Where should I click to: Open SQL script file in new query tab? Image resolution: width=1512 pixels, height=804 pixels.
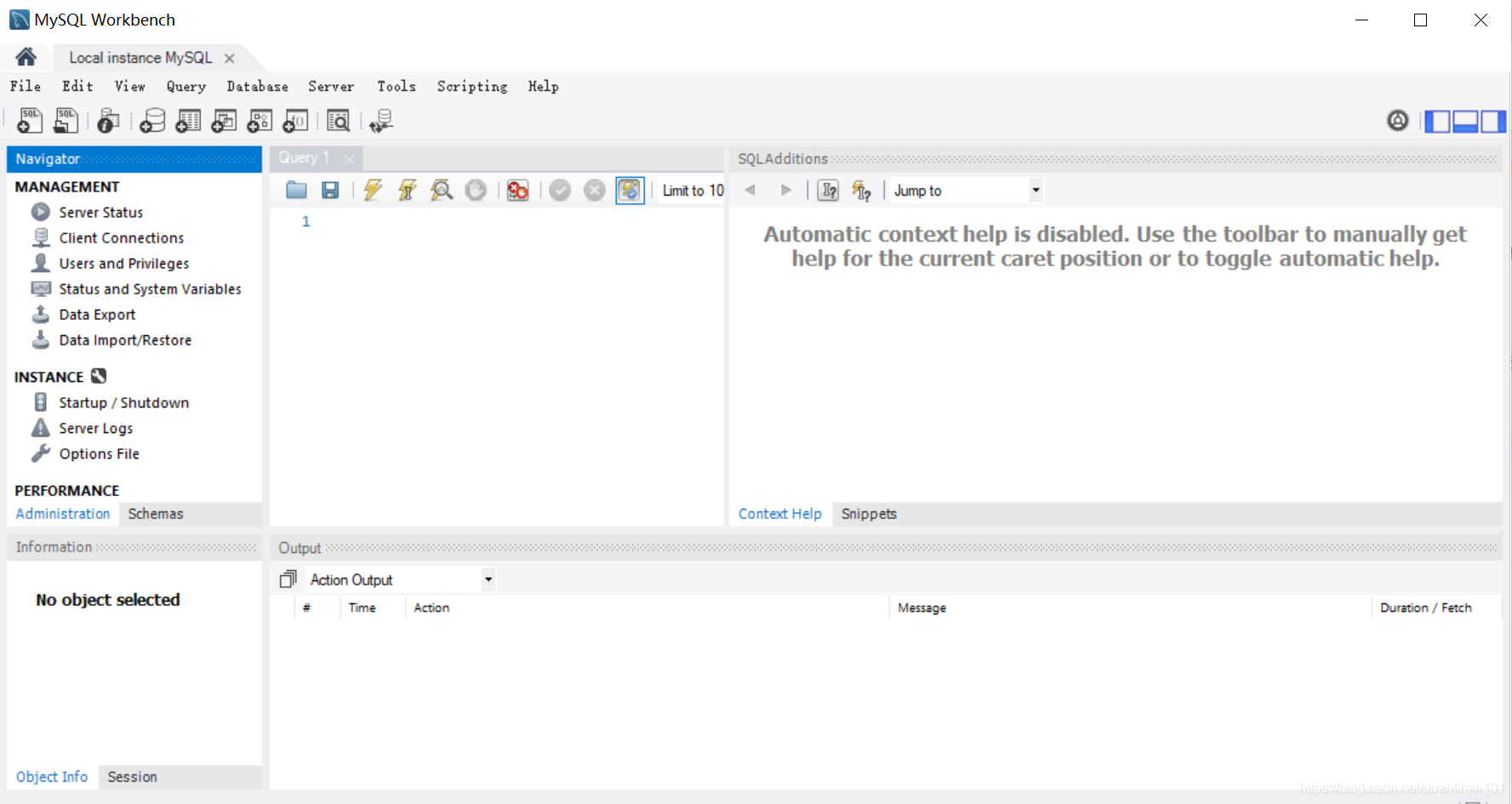(x=66, y=121)
